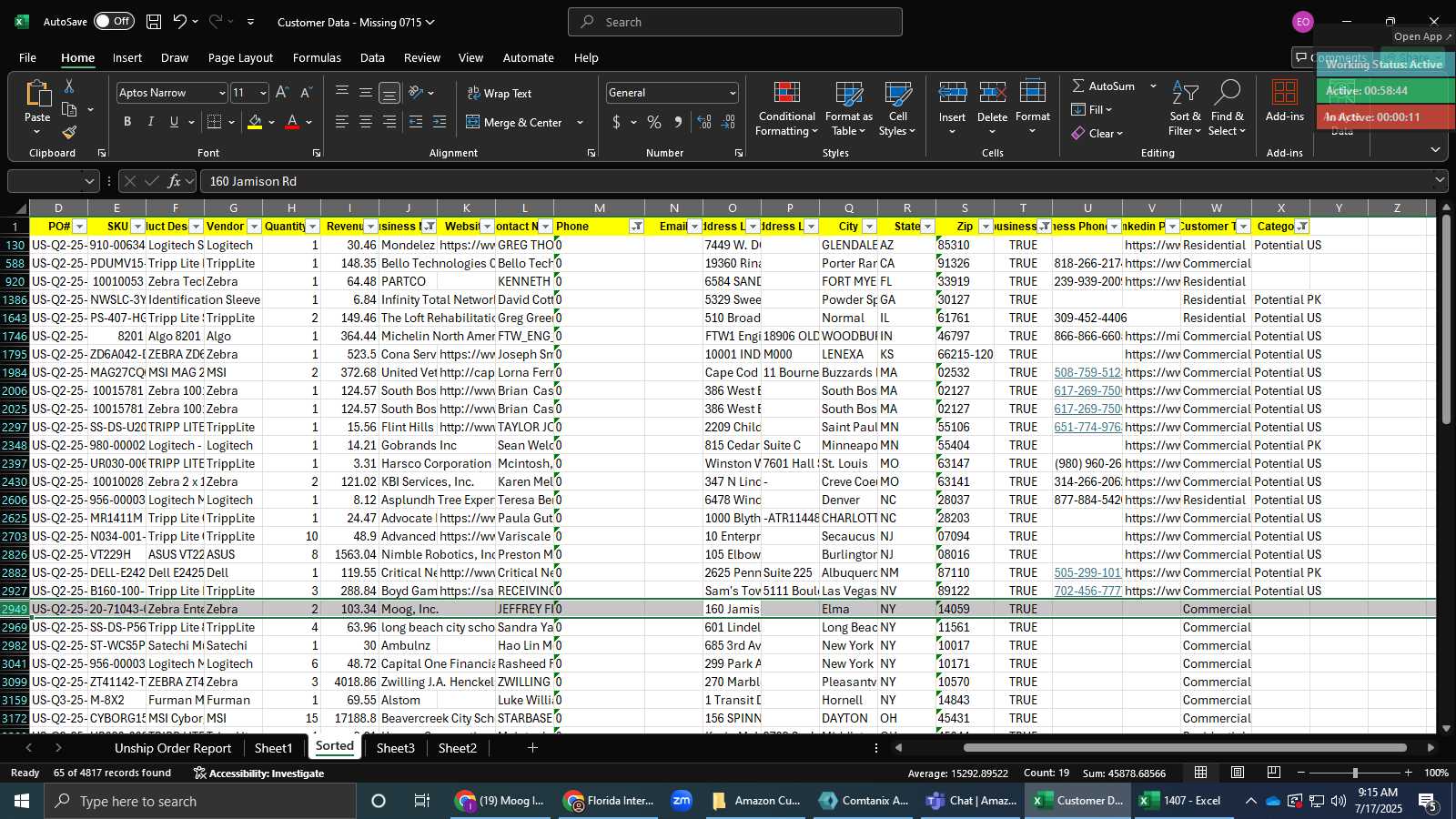Click the Increase Indent icon

tap(440, 122)
